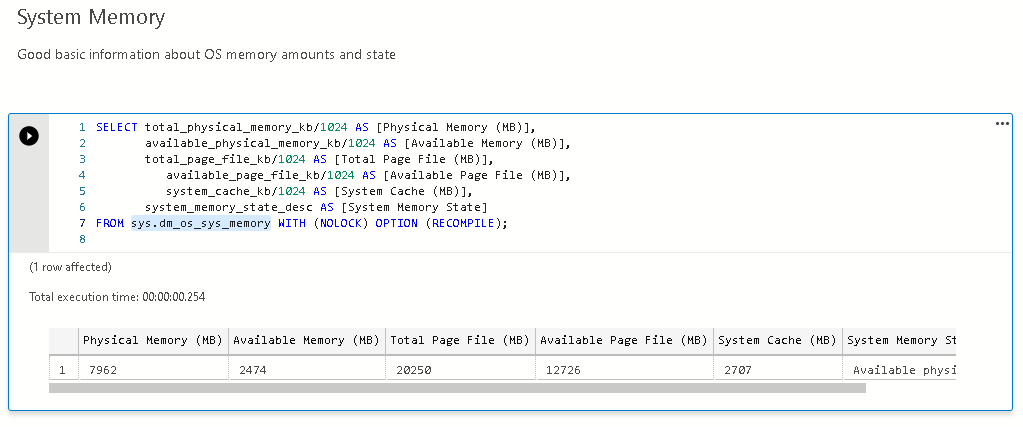Image resolution: width=1023 pixels, height=427 pixels.
Task: Run the System Memory query cell
Action: pyautogui.click(x=29, y=135)
